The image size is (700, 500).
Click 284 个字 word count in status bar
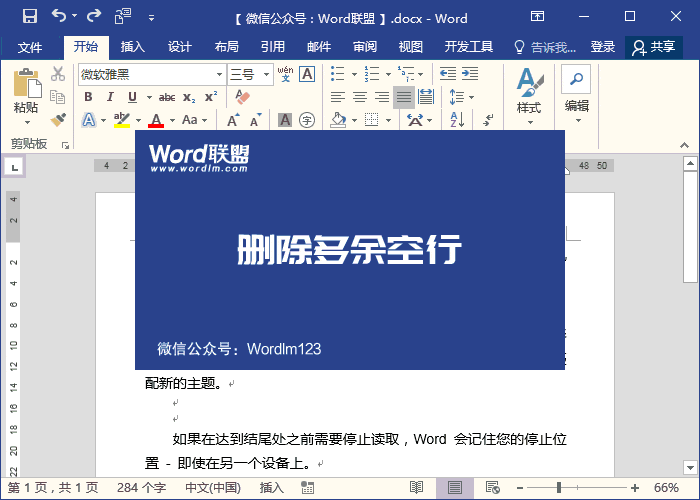point(142,488)
